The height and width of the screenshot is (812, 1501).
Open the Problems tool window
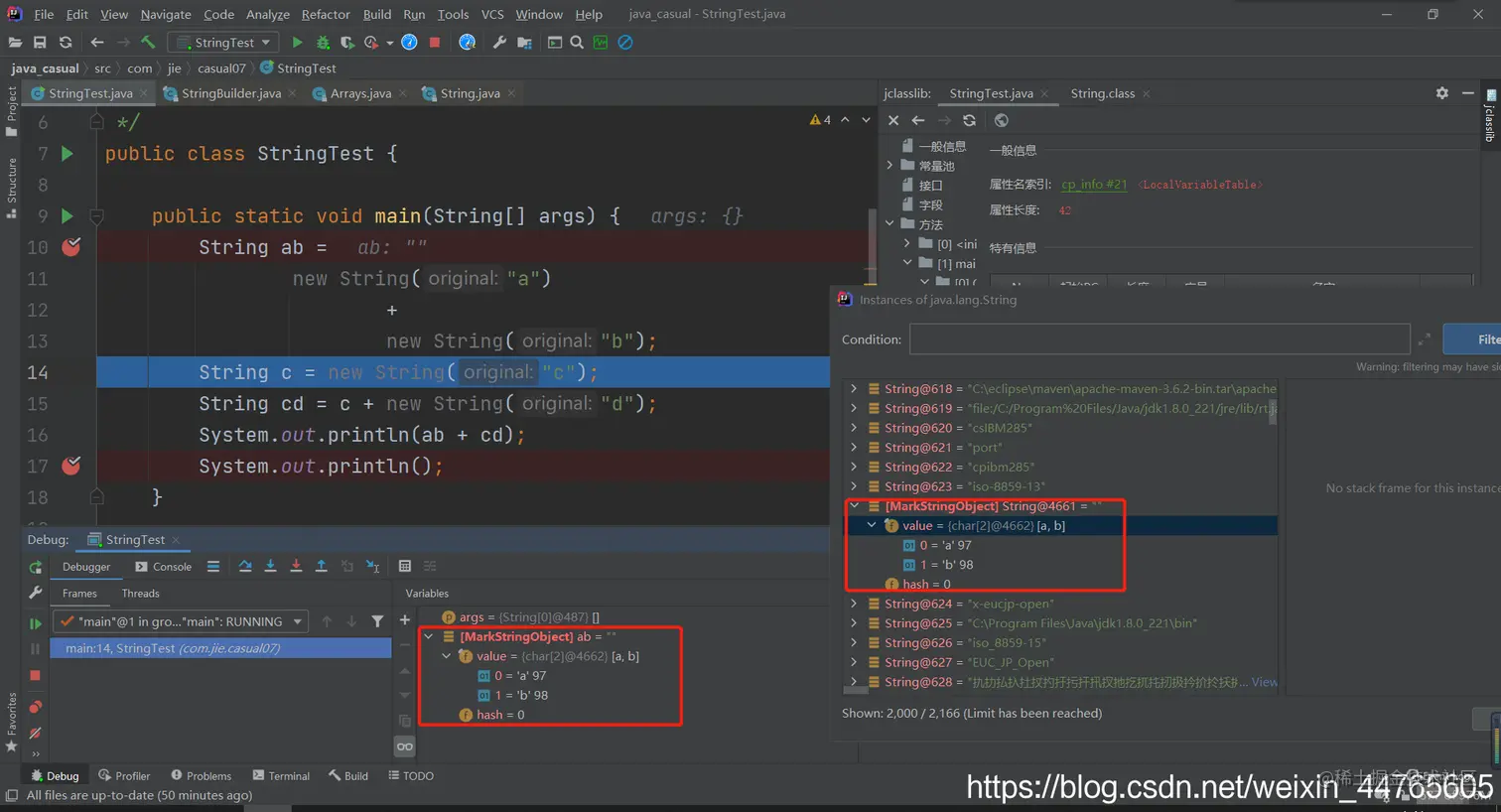[201, 776]
